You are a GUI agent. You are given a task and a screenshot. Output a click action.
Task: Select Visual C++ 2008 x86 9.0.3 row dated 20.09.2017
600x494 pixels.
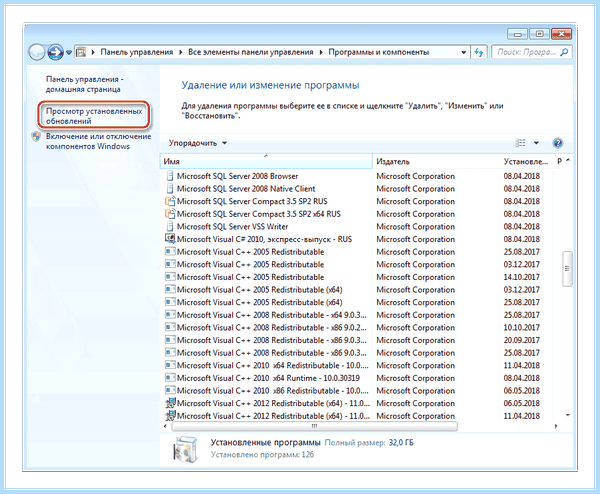[361, 340]
